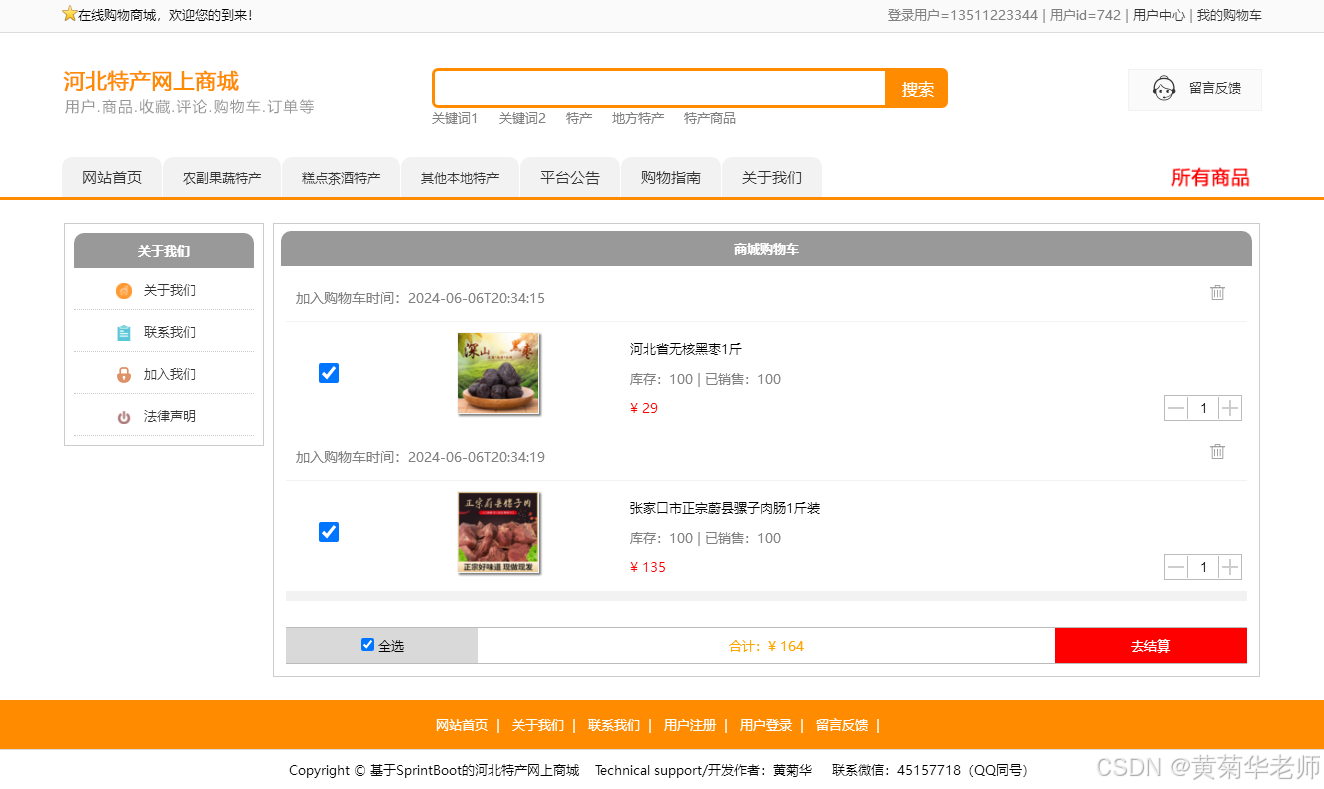
Task: Click the 关键词1 search suggestion
Action: pyautogui.click(x=455, y=118)
